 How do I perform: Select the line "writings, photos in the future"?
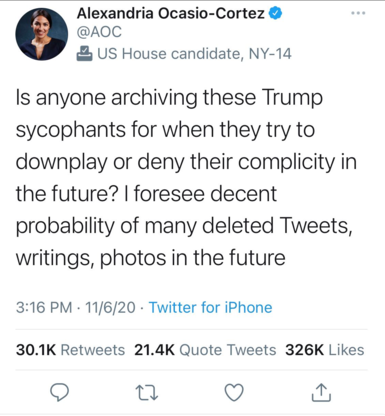point(151,258)
